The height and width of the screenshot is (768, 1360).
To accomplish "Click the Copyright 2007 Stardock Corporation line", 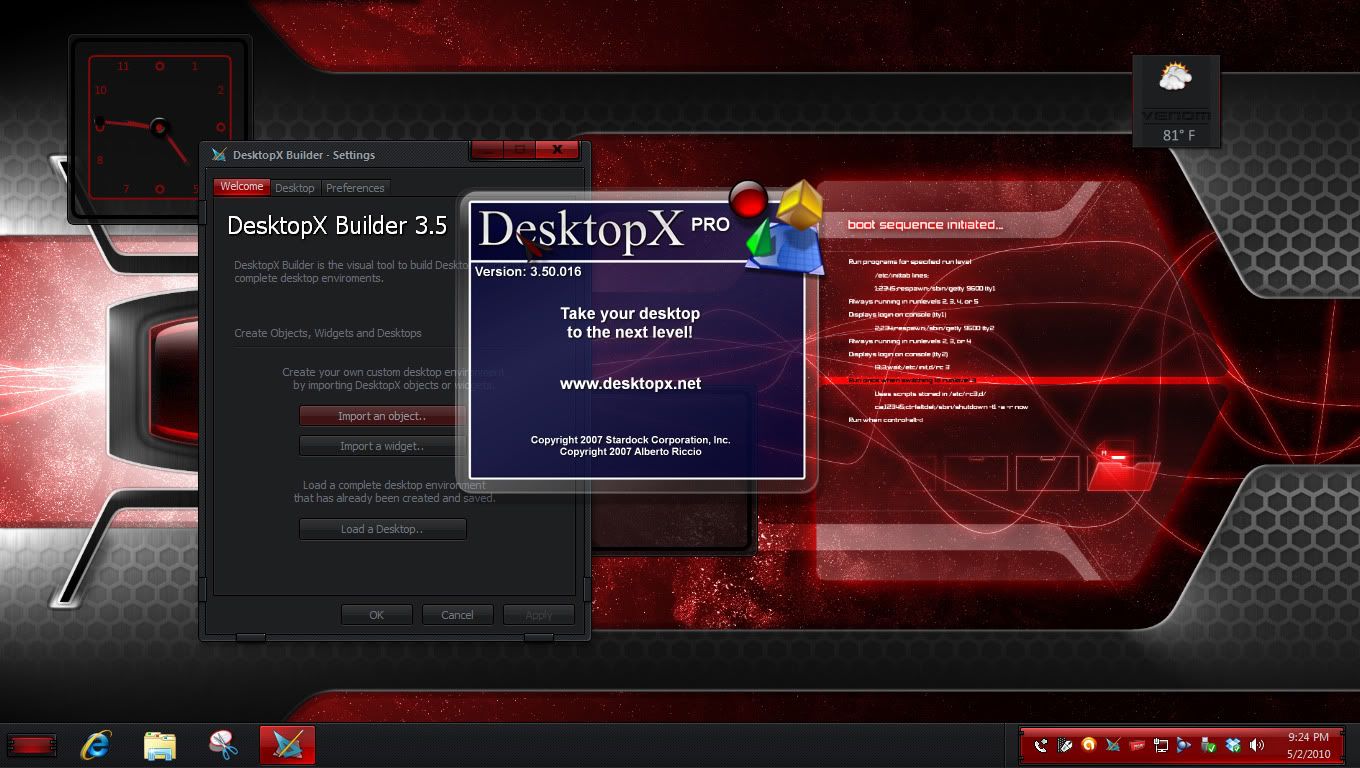I will coord(630,440).
